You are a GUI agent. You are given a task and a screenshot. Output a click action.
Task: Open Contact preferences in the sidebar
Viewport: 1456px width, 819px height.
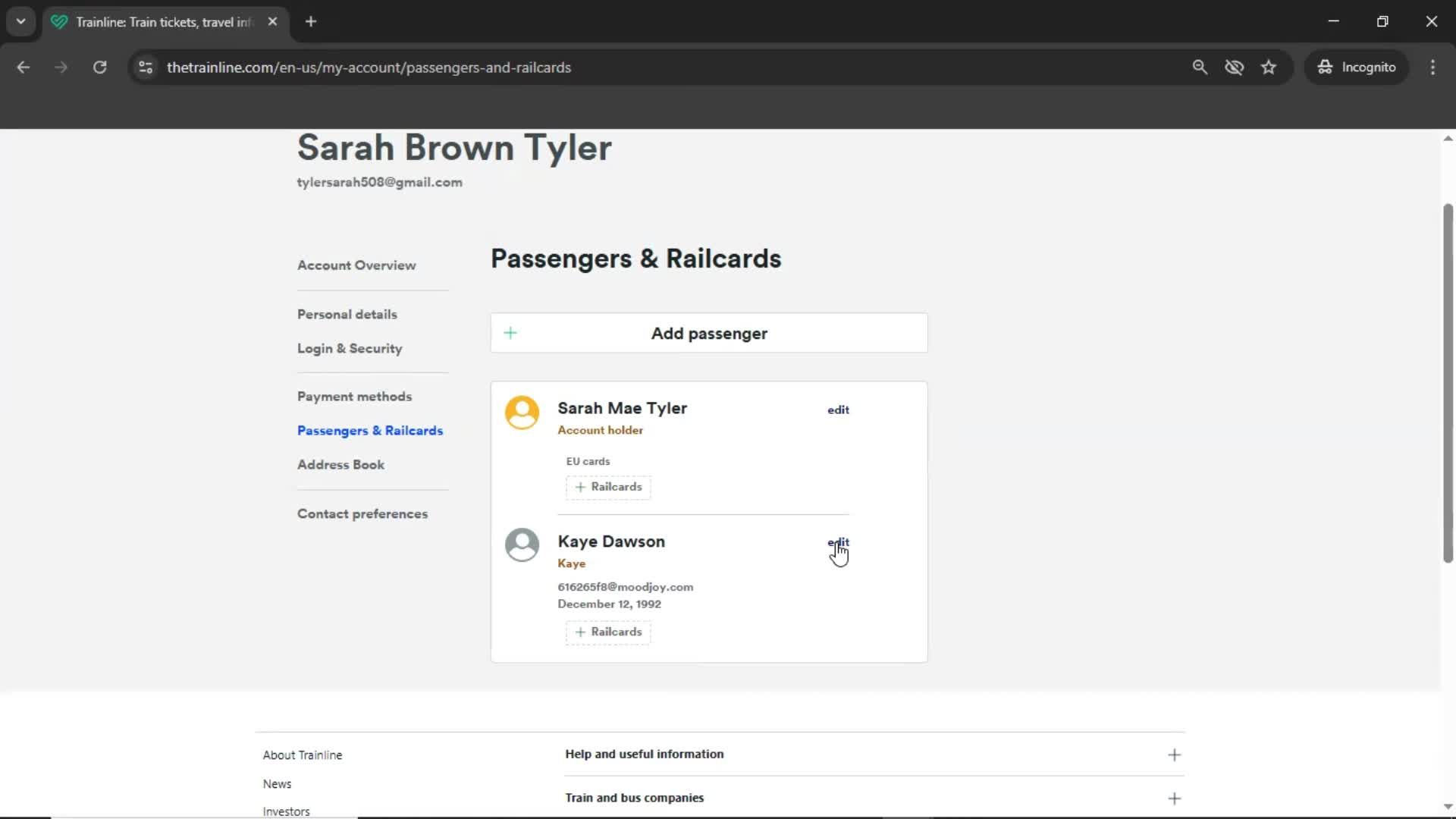(x=362, y=513)
